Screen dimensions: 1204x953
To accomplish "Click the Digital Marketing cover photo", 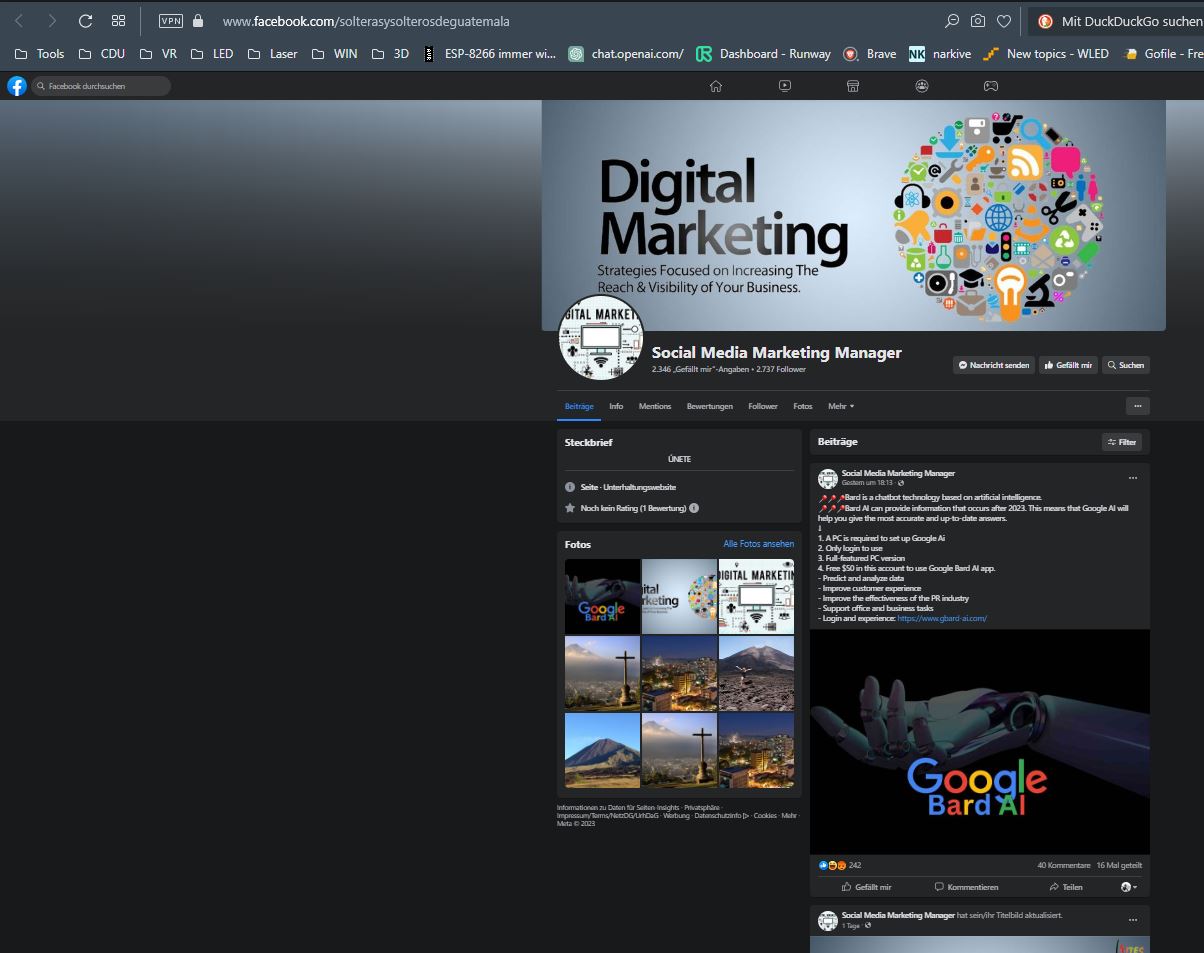I will [x=854, y=215].
